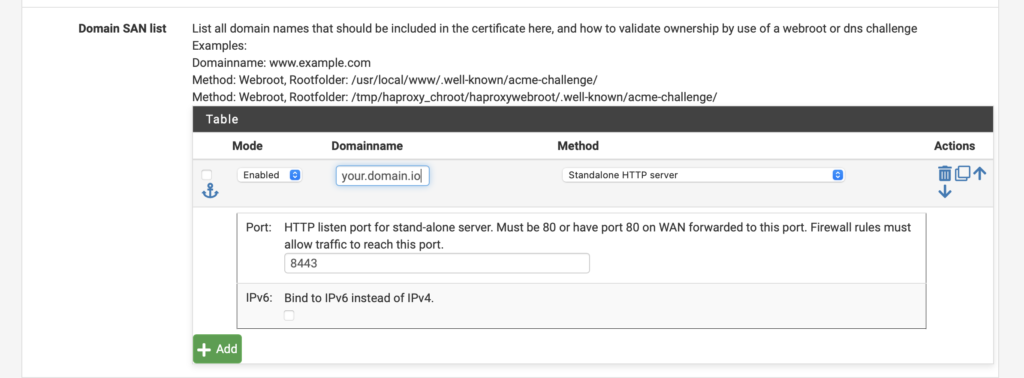Click the Domainname column header
Image resolution: width=1024 pixels, height=378 pixels.
click(x=367, y=146)
